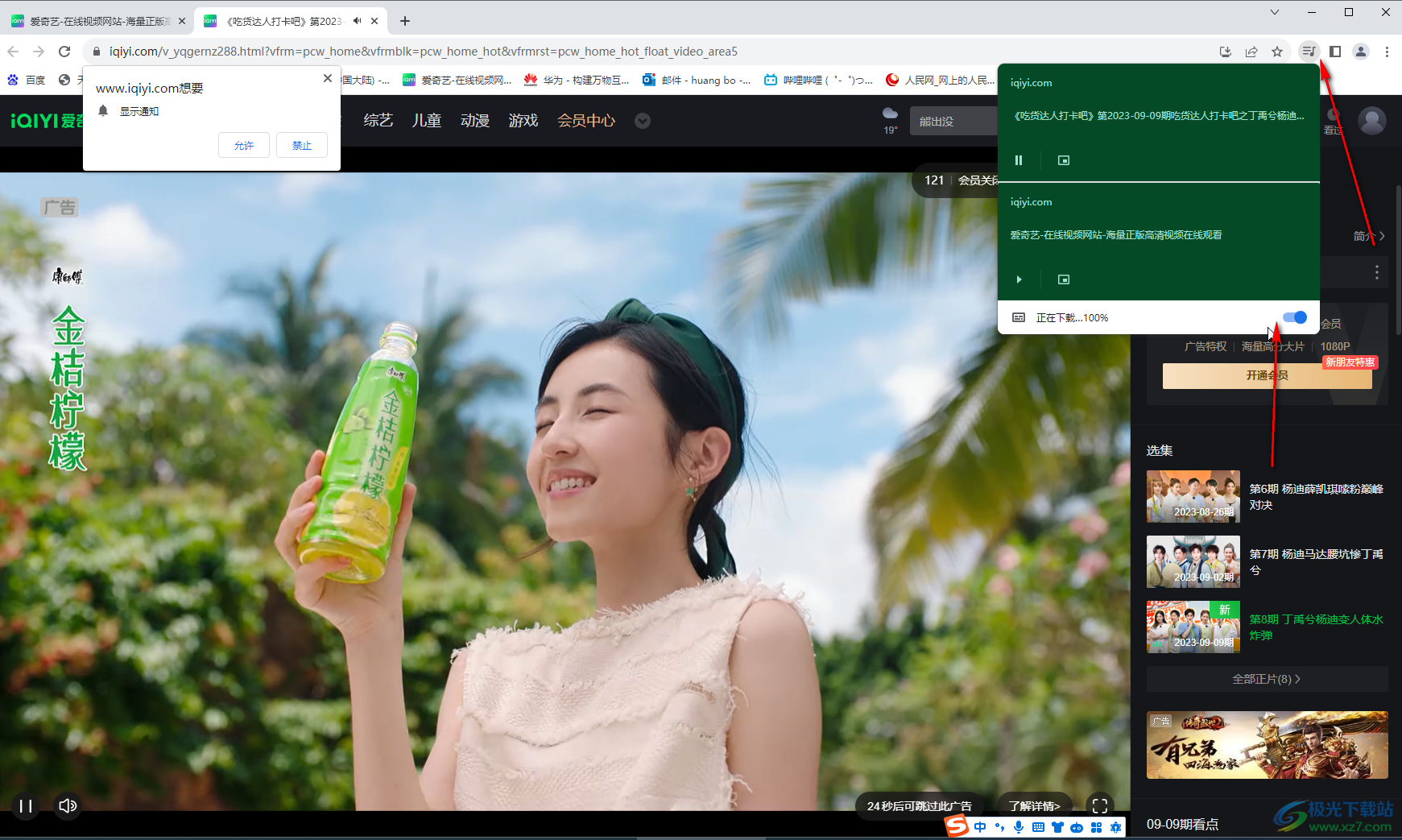
Task: Enter picture-in-picture for the second media item
Action: (1064, 279)
